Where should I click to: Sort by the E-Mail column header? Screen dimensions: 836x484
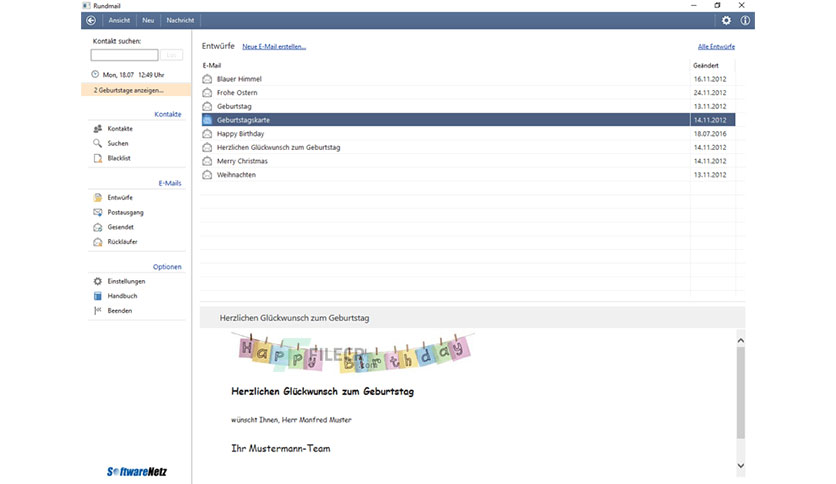click(212, 66)
